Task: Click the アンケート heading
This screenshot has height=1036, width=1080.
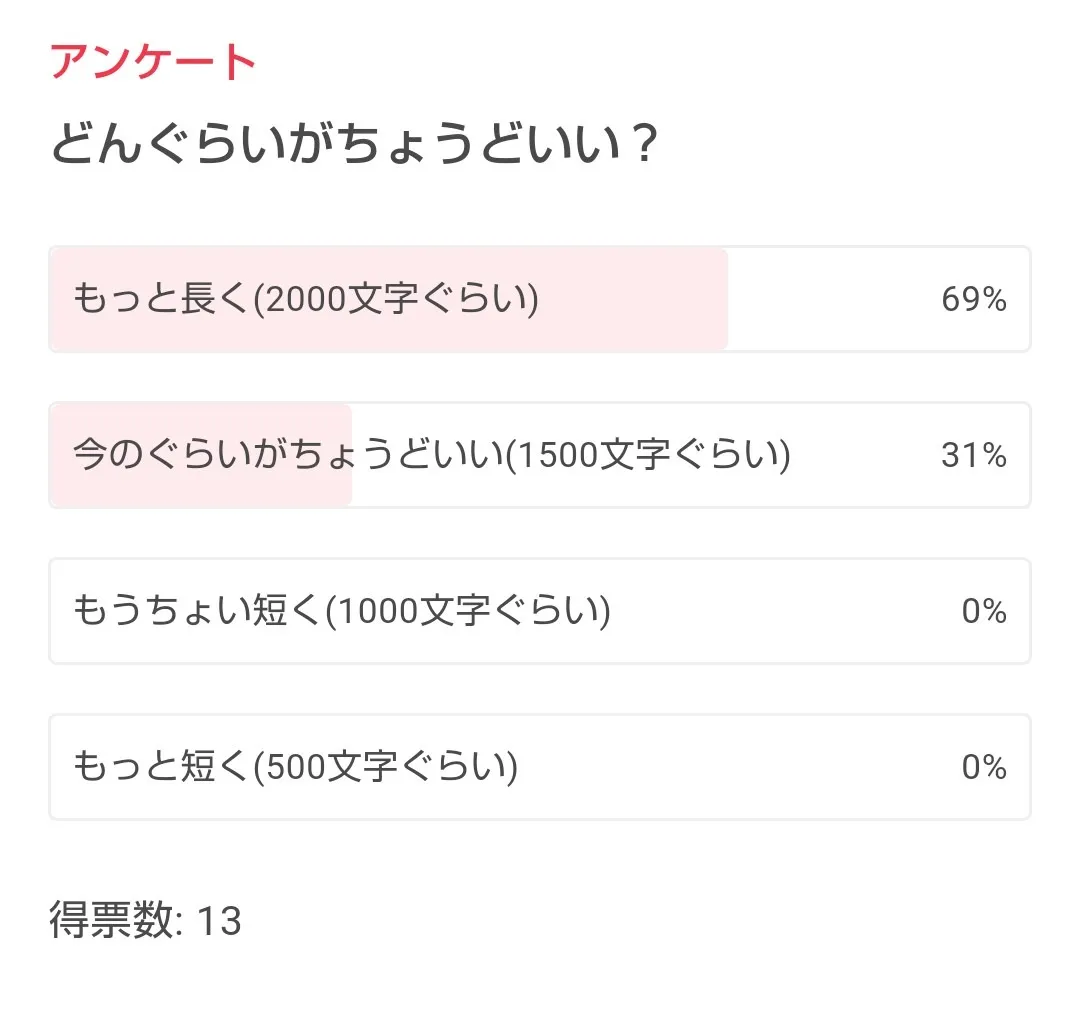Action: click(153, 61)
